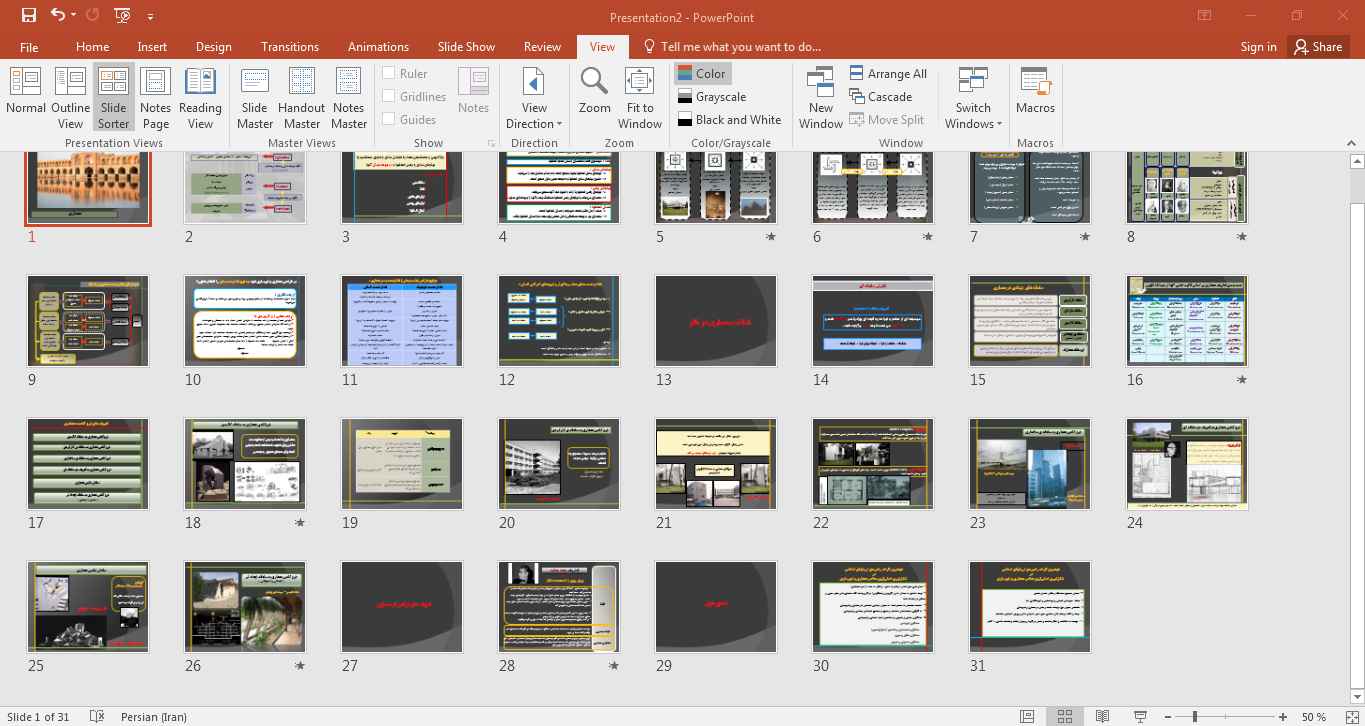Click the Arrange All button
This screenshot has height=726, width=1365.
[888, 73]
